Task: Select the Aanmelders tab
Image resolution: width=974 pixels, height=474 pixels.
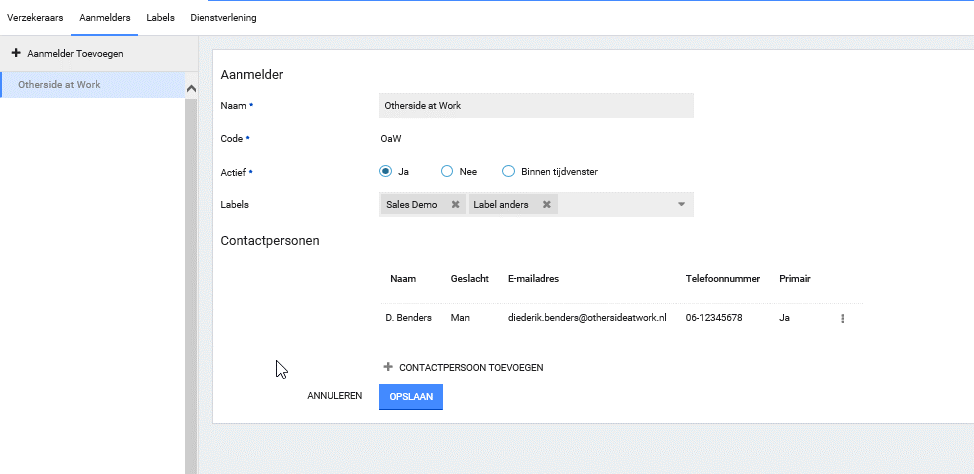Action: (105, 18)
